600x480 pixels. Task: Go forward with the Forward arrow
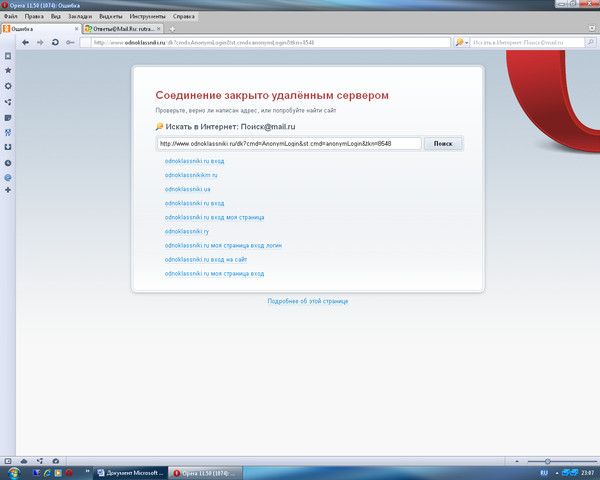pyautogui.click(x=40, y=42)
